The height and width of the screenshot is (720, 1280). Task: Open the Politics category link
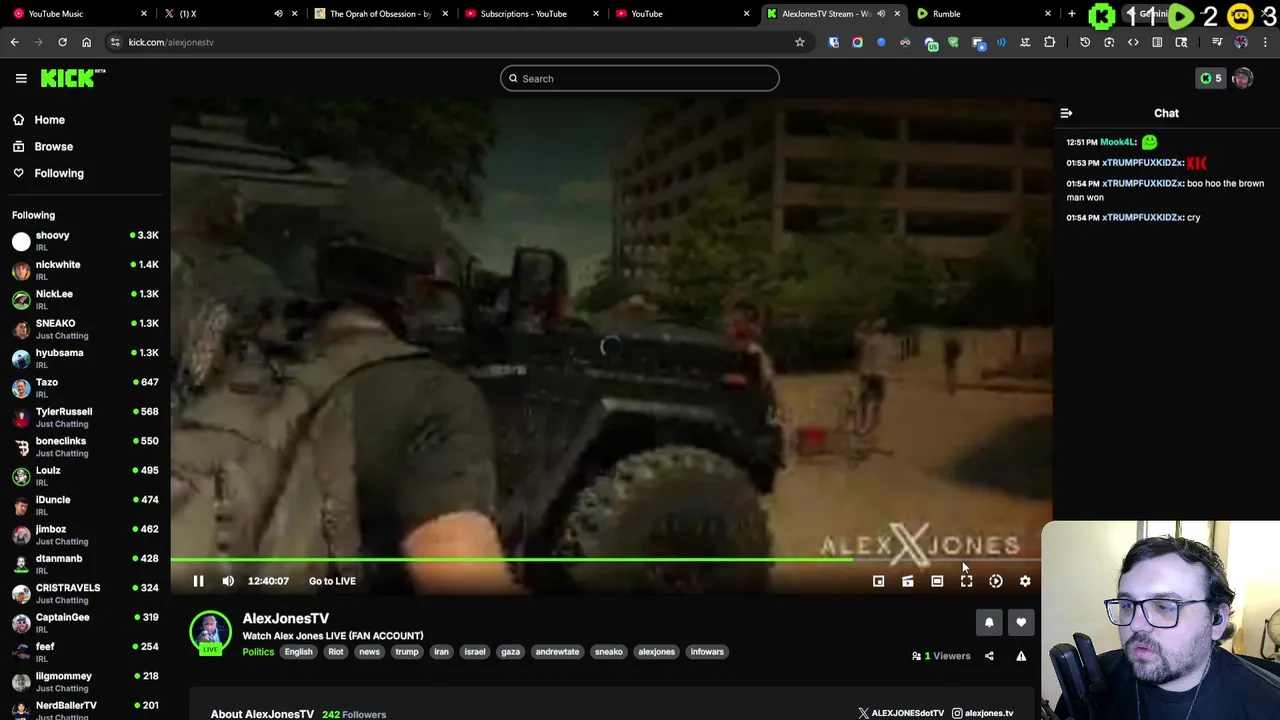[x=258, y=652]
